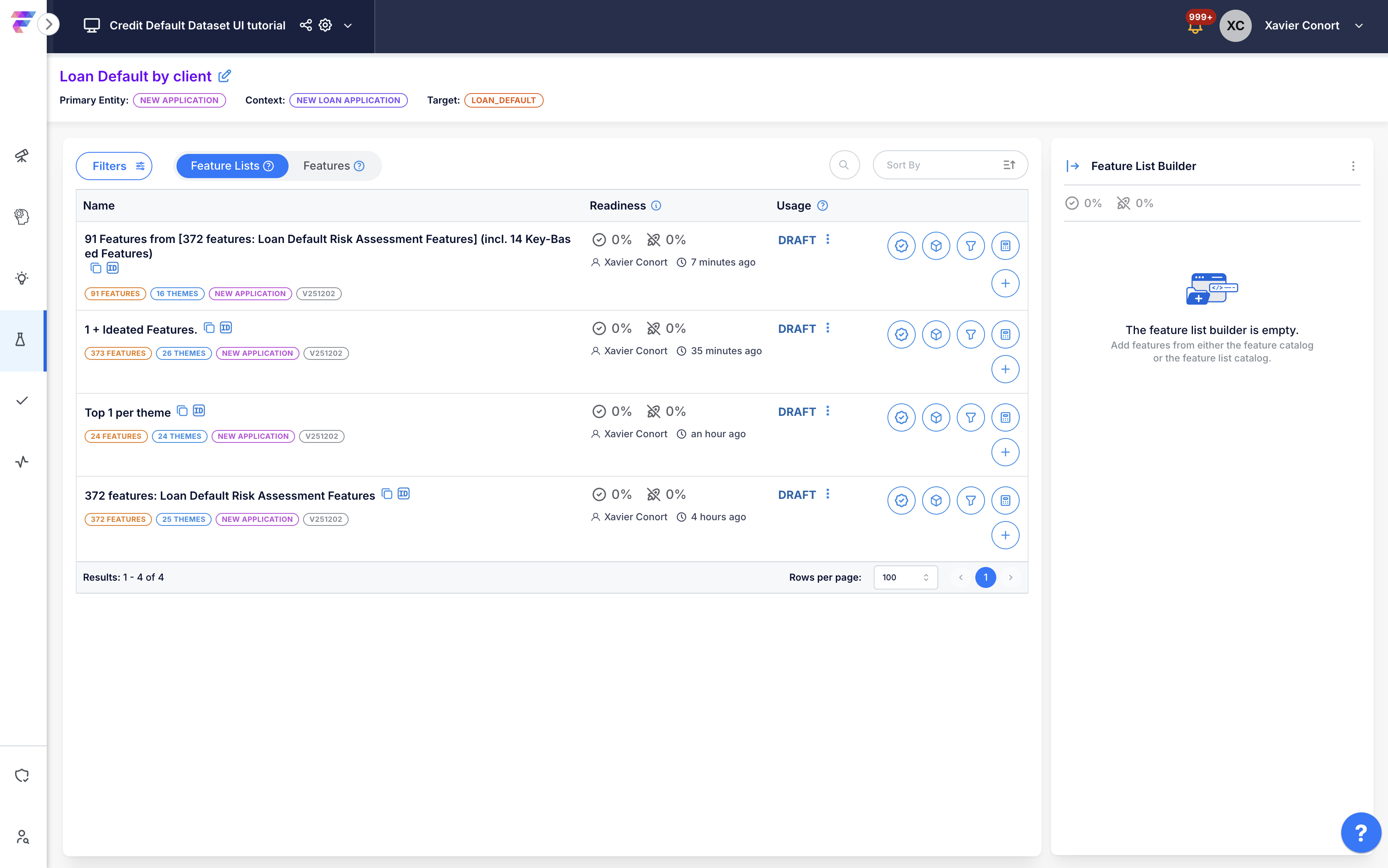
Task: Click the lightbulb ideation sidebar icon
Action: tap(22, 278)
